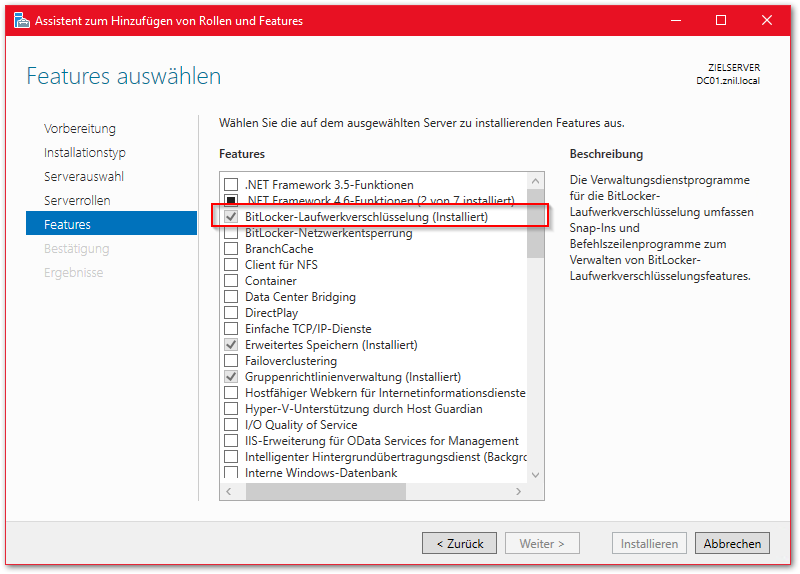The image size is (800, 574).
Task: Toggle the .NET Framework 3.5-Funktionen checkbox
Action: point(232,185)
